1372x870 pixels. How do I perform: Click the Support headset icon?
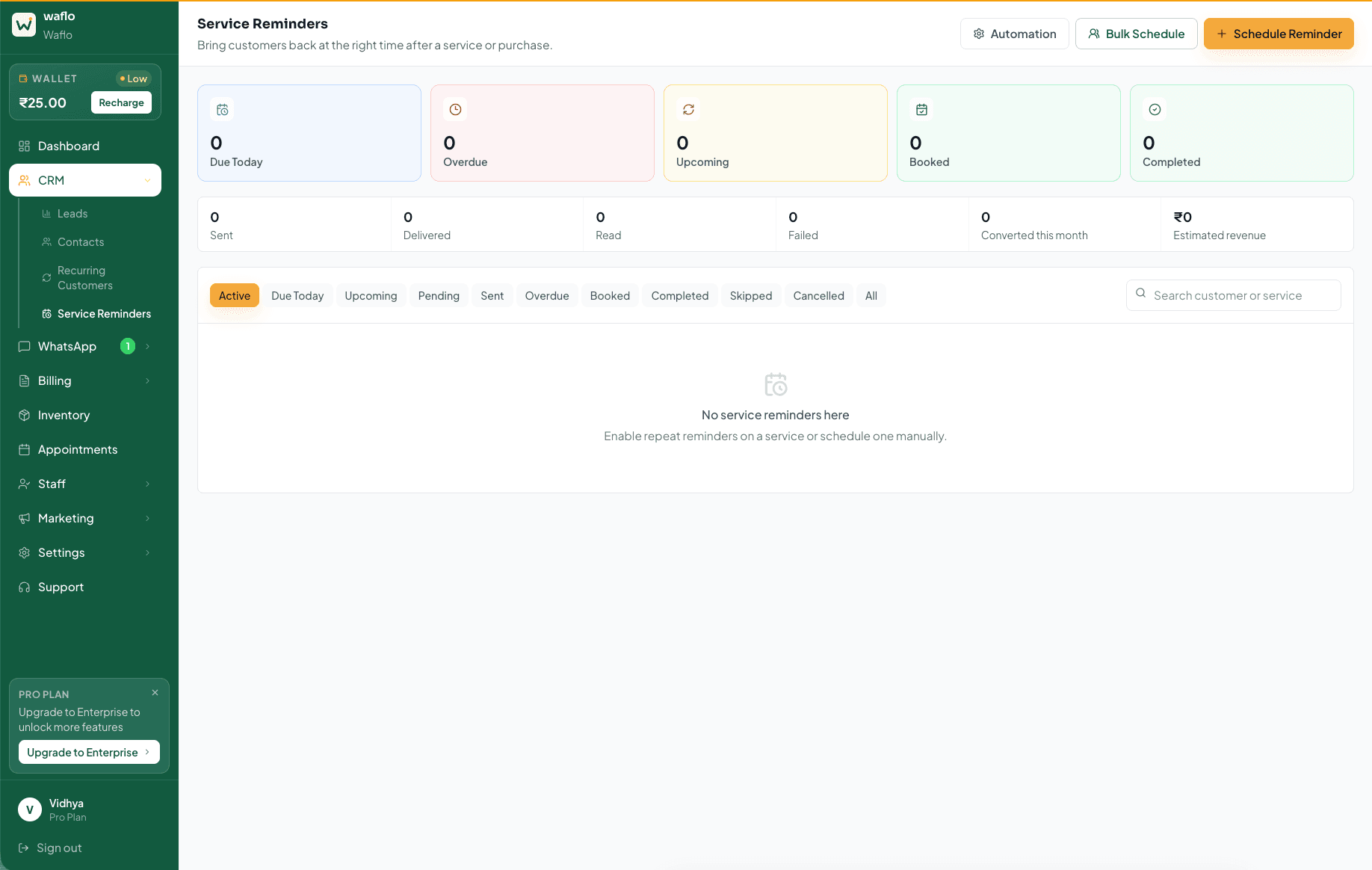24,587
